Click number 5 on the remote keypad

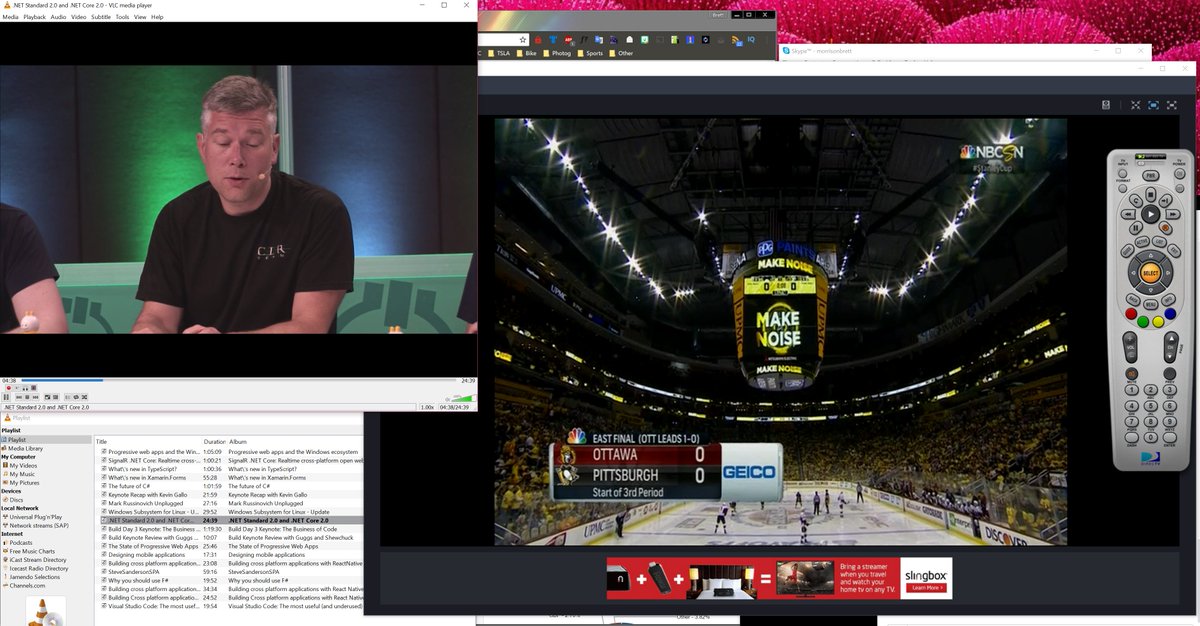tap(1150, 406)
